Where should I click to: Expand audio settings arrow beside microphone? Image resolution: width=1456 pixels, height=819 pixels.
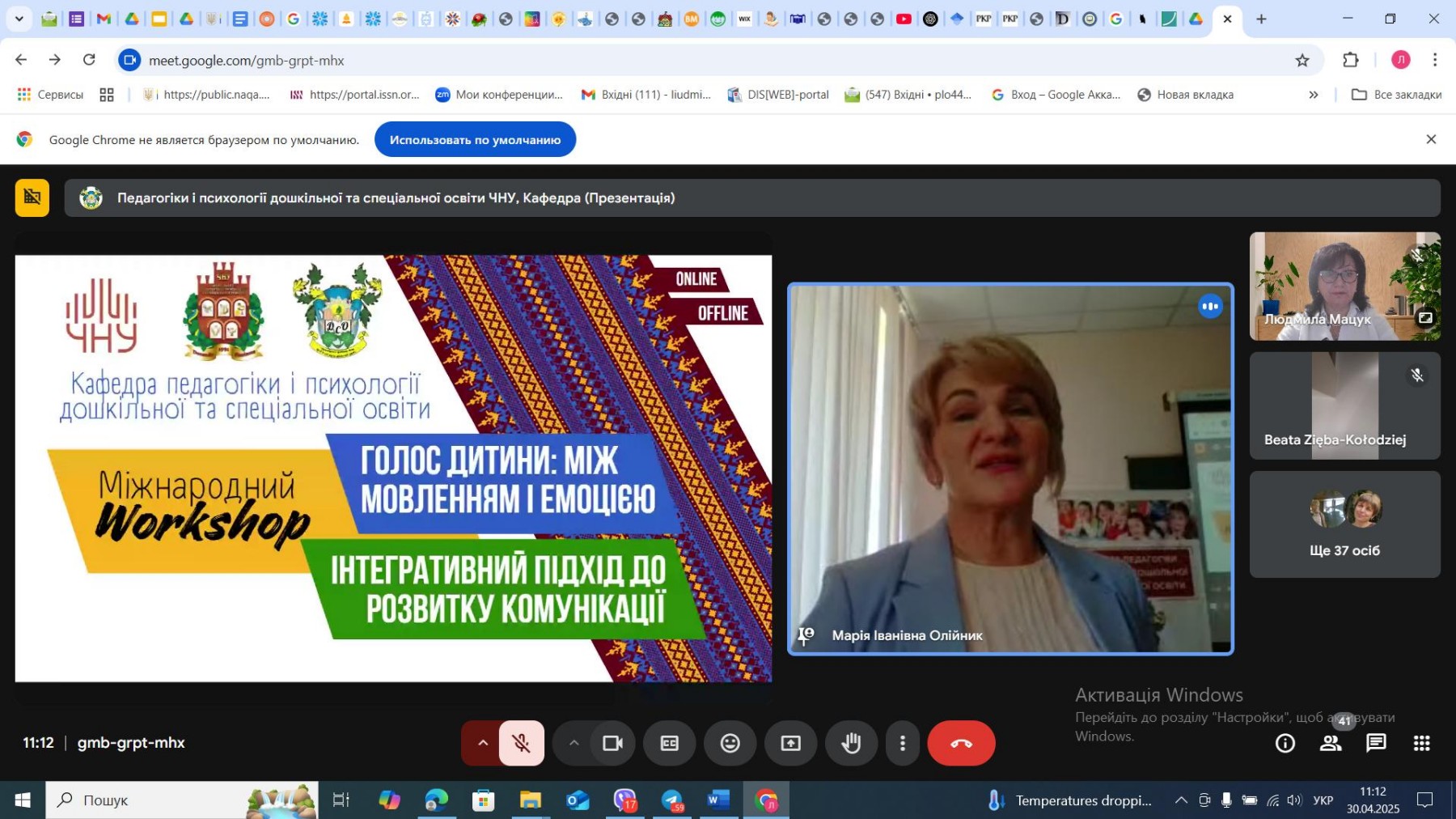(483, 743)
